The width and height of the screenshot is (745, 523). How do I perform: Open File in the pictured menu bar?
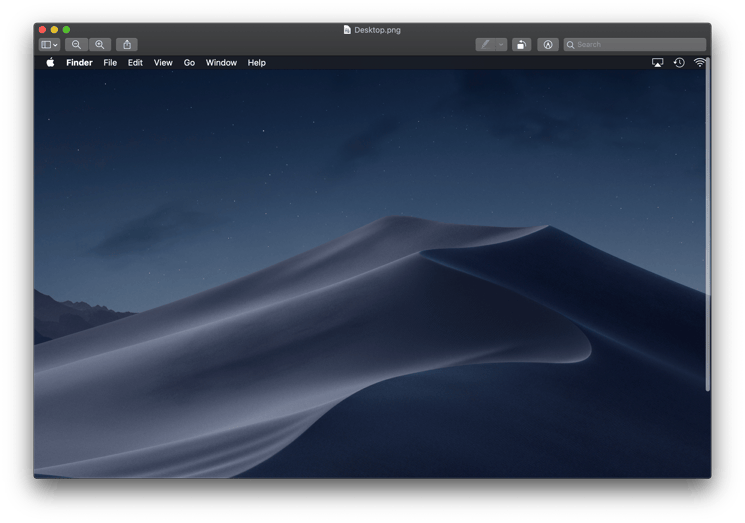coord(110,63)
